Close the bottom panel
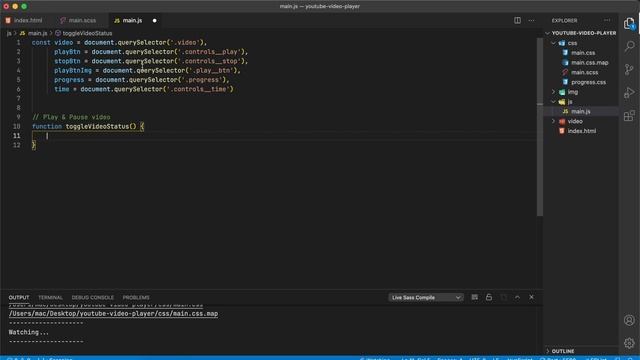Image resolution: width=640 pixels, height=360 pixels. point(531,298)
